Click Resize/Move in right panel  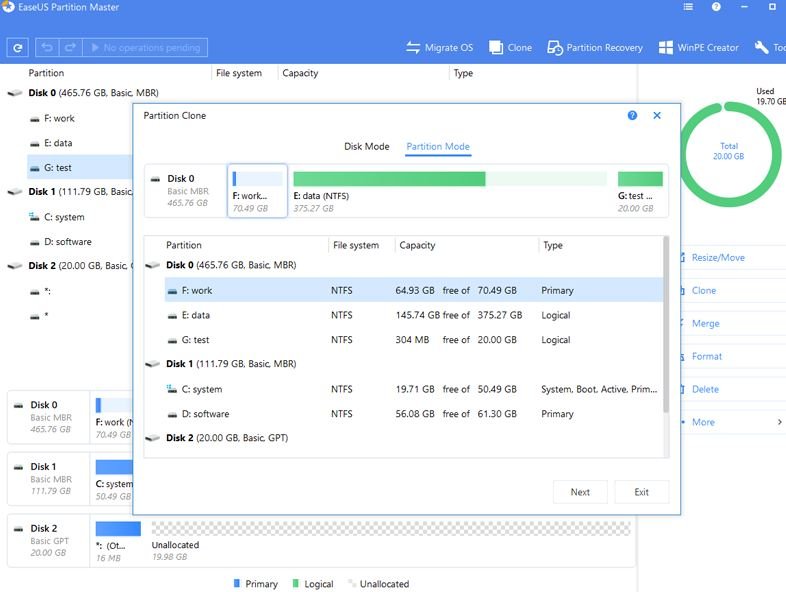[718, 258]
